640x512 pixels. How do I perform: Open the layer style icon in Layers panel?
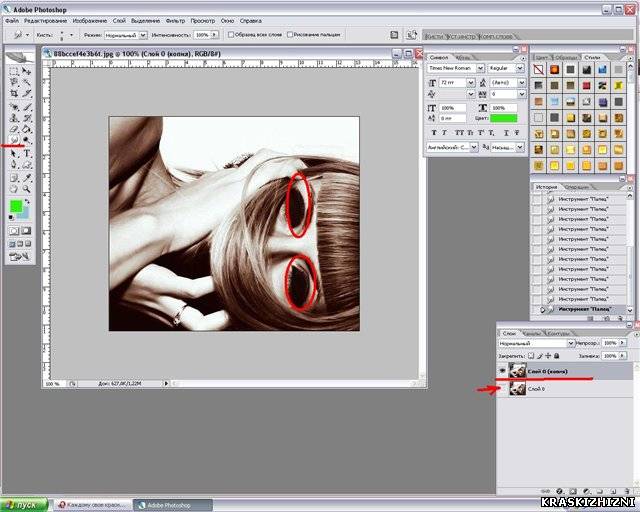tap(560, 491)
